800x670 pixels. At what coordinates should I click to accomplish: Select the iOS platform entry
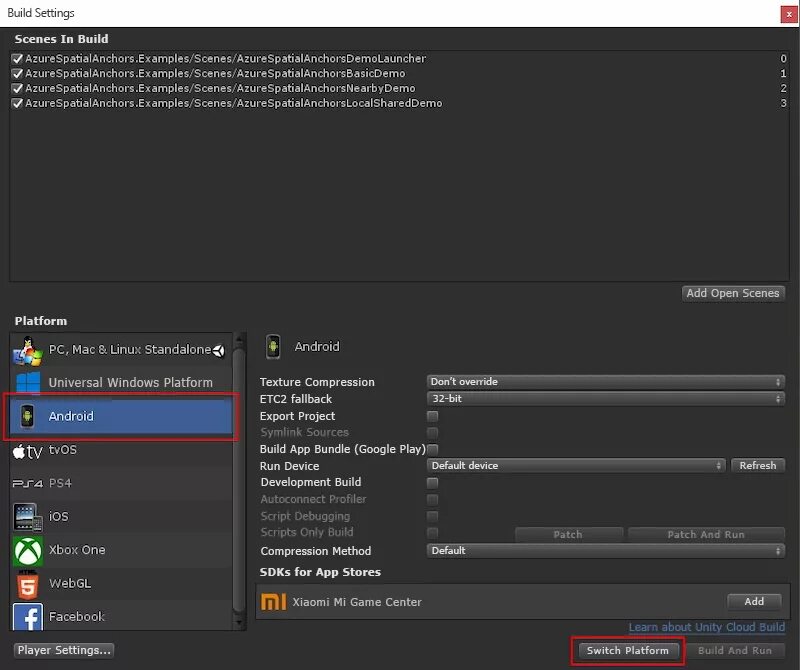coord(120,516)
